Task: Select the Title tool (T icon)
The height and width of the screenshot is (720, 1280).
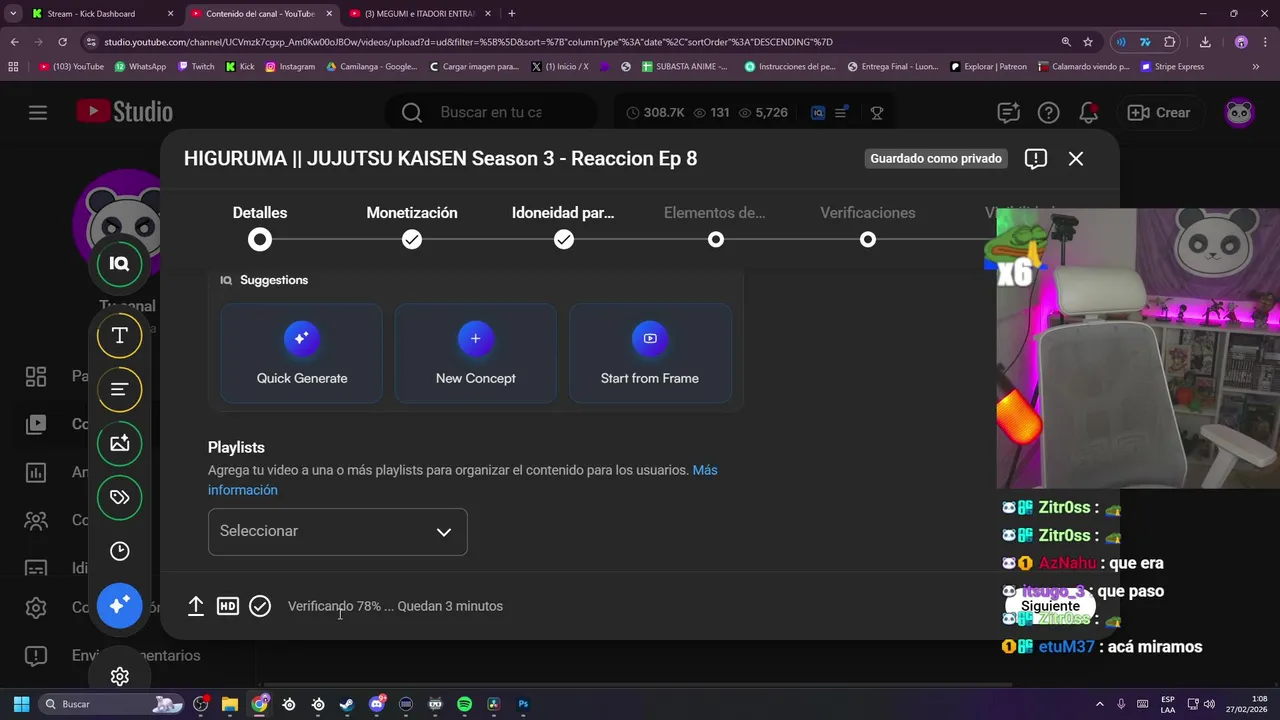Action: tap(119, 336)
